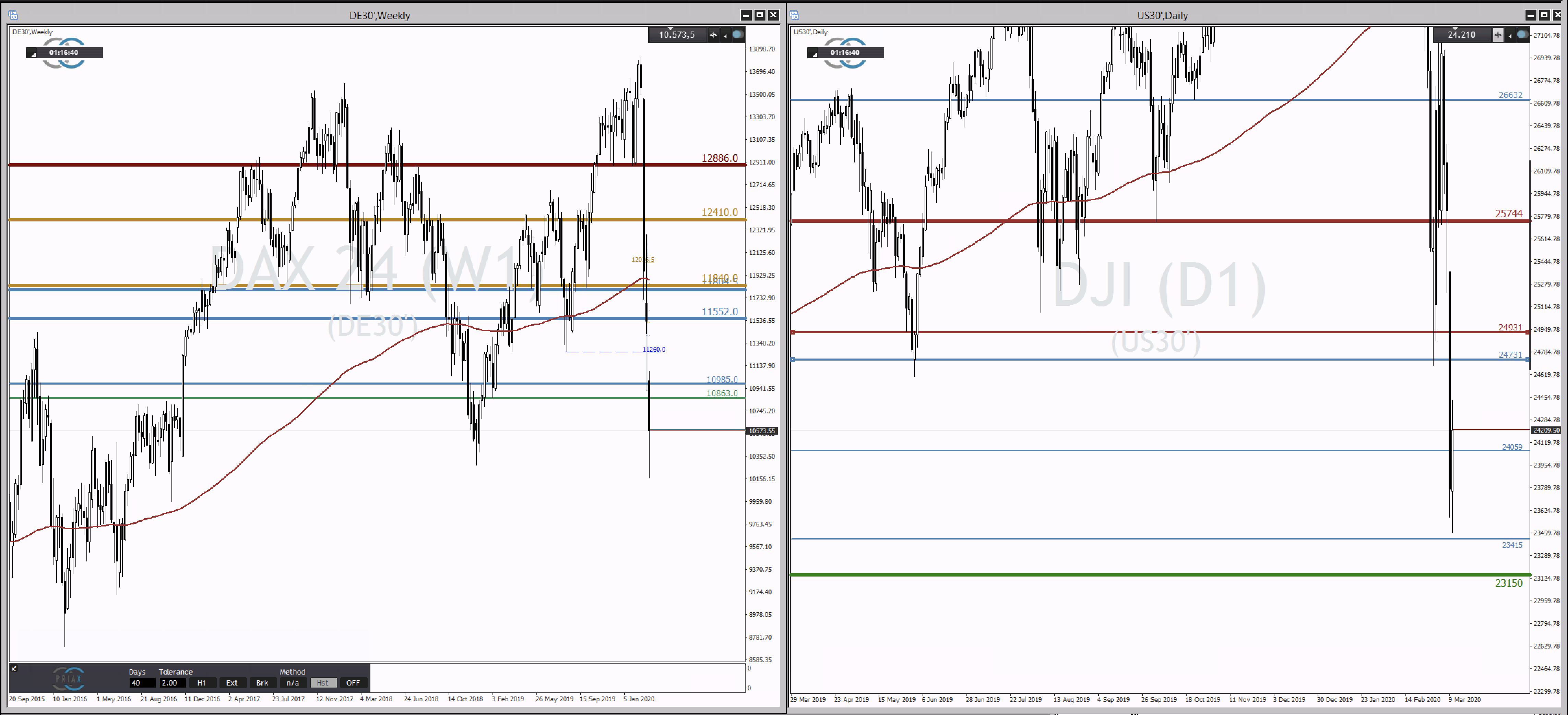Select the 10985.0 level label
1568x715 pixels.
(x=722, y=379)
